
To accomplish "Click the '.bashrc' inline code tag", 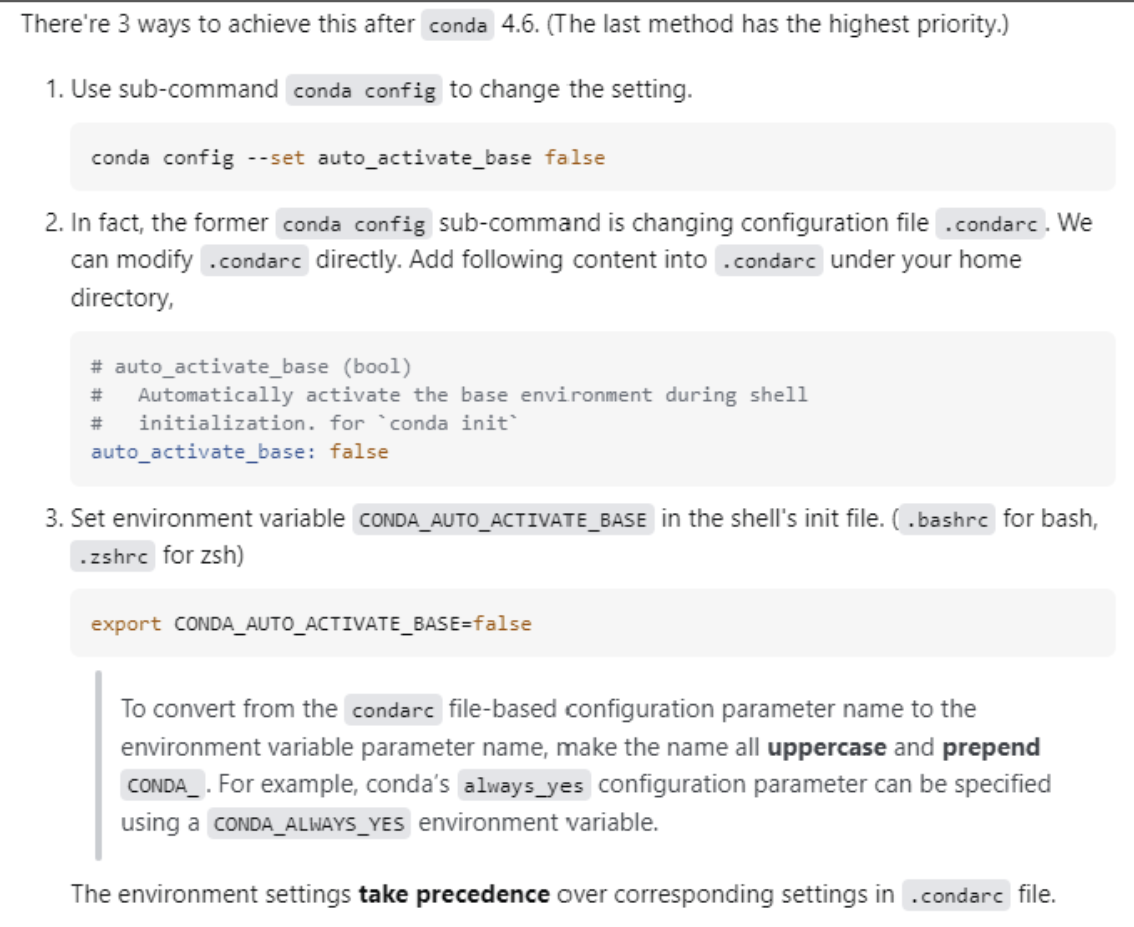I will click(x=947, y=519).
